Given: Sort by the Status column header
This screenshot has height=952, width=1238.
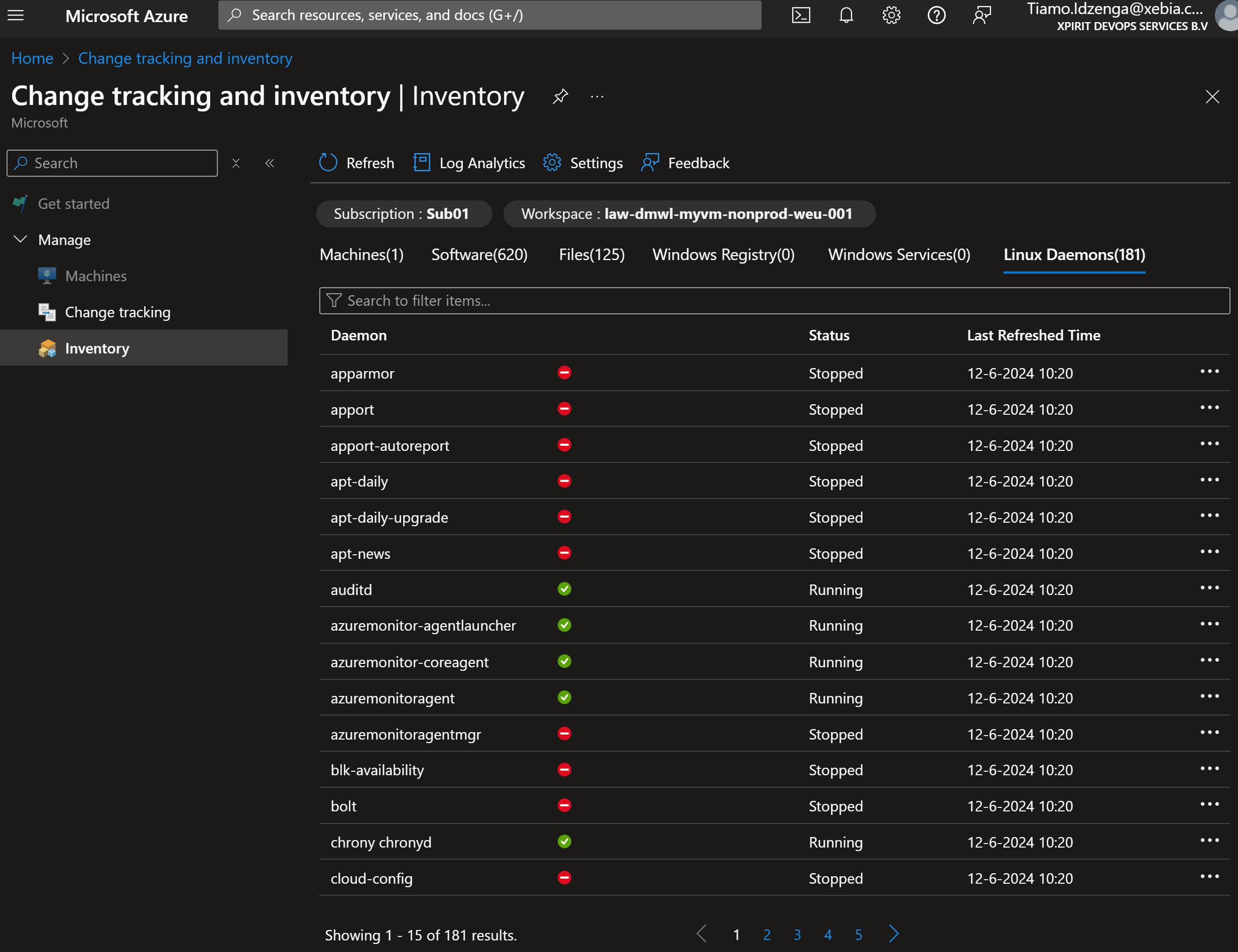Looking at the screenshot, I should coord(829,335).
